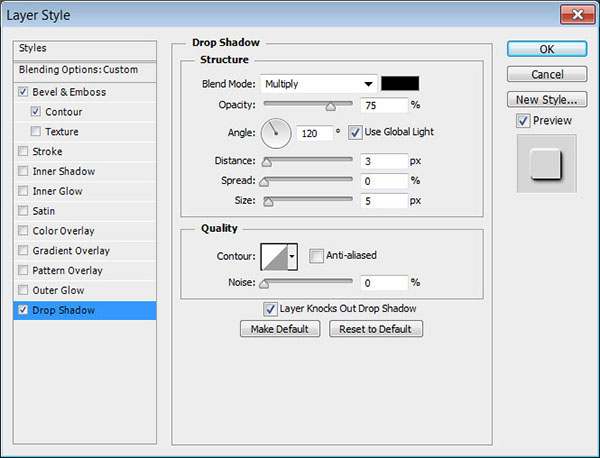Expand the contour picker arrow
This screenshot has height=458, width=600.
click(292, 257)
